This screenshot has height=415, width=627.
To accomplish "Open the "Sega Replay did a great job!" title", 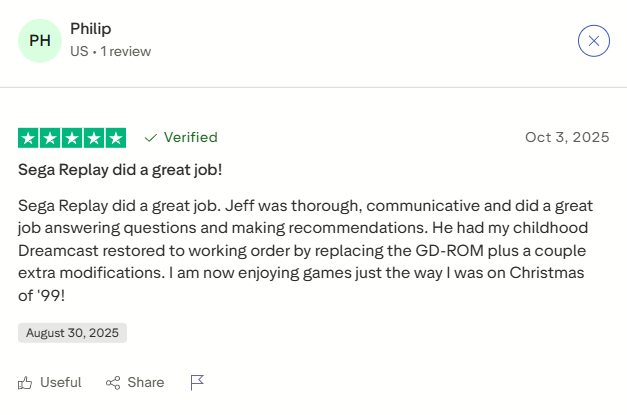I will [x=120, y=169].
